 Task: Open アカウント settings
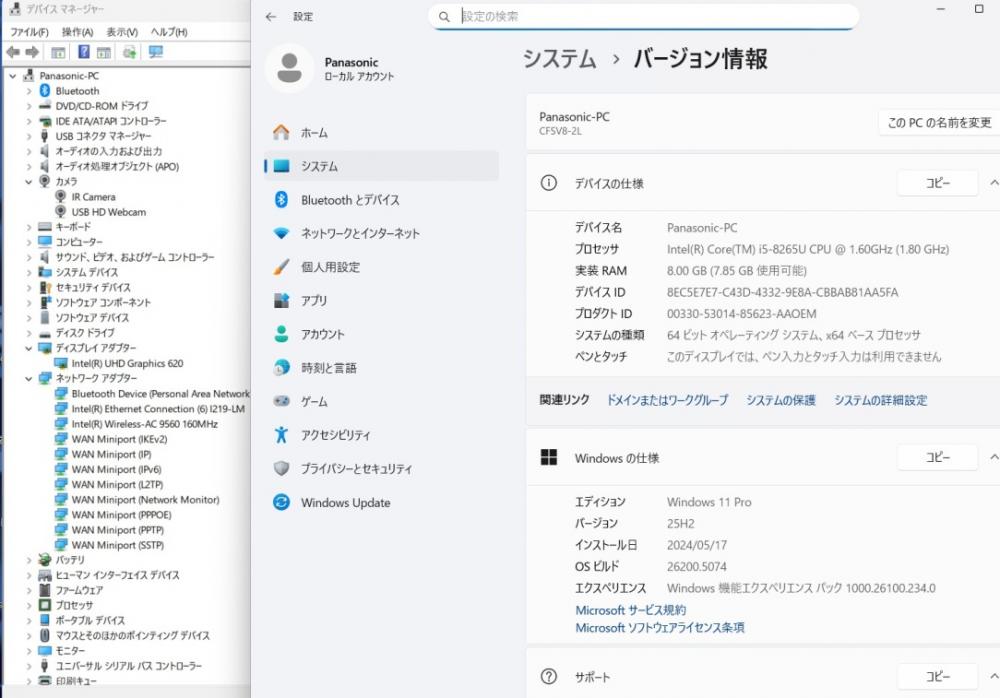coord(381,334)
